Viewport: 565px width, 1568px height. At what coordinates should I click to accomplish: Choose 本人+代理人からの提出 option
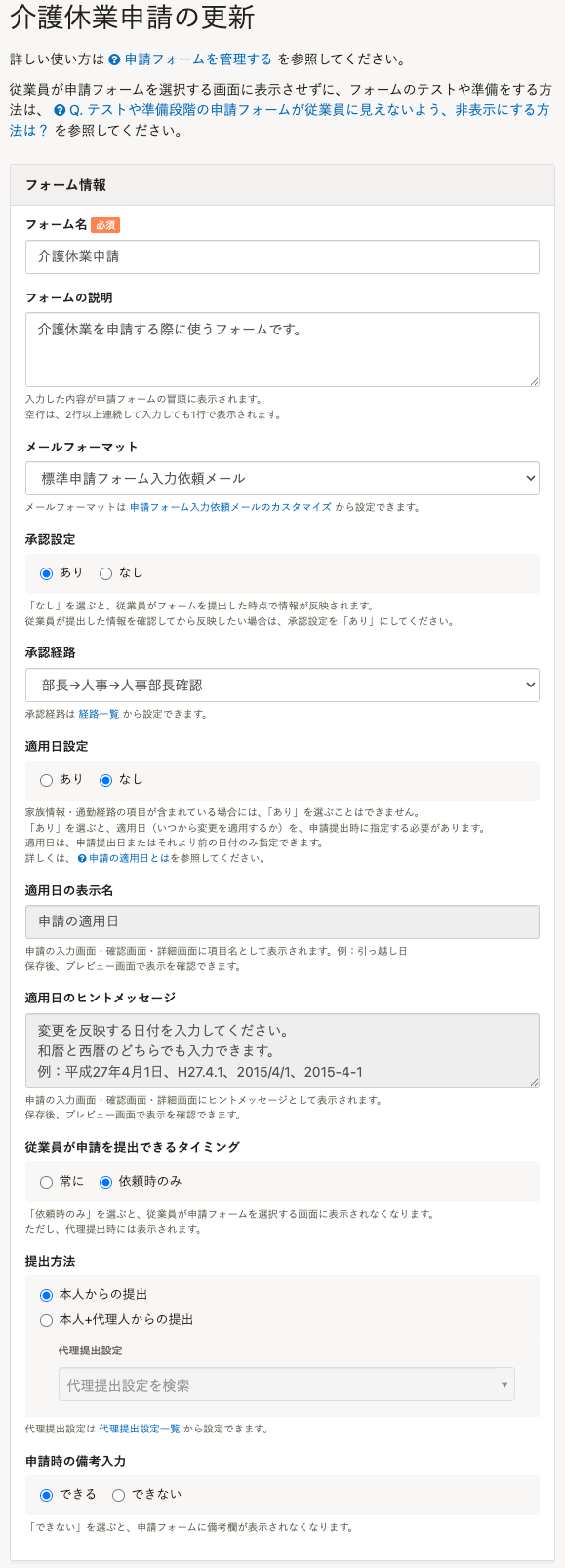(46, 1320)
